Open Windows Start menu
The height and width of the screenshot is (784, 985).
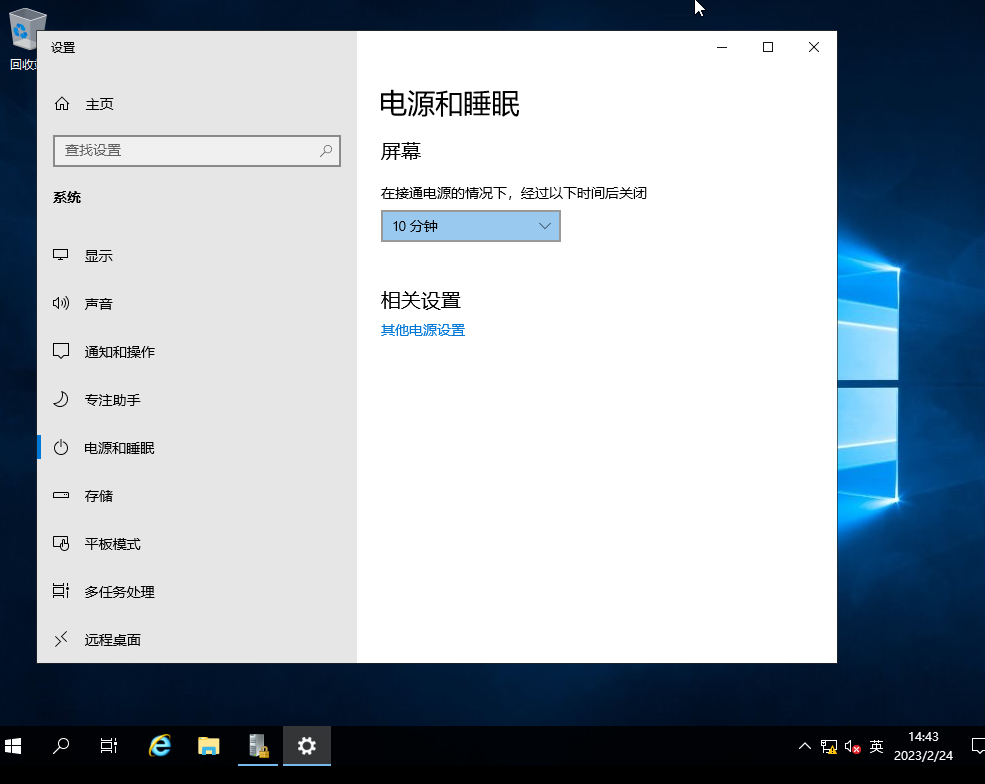coord(13,746)
